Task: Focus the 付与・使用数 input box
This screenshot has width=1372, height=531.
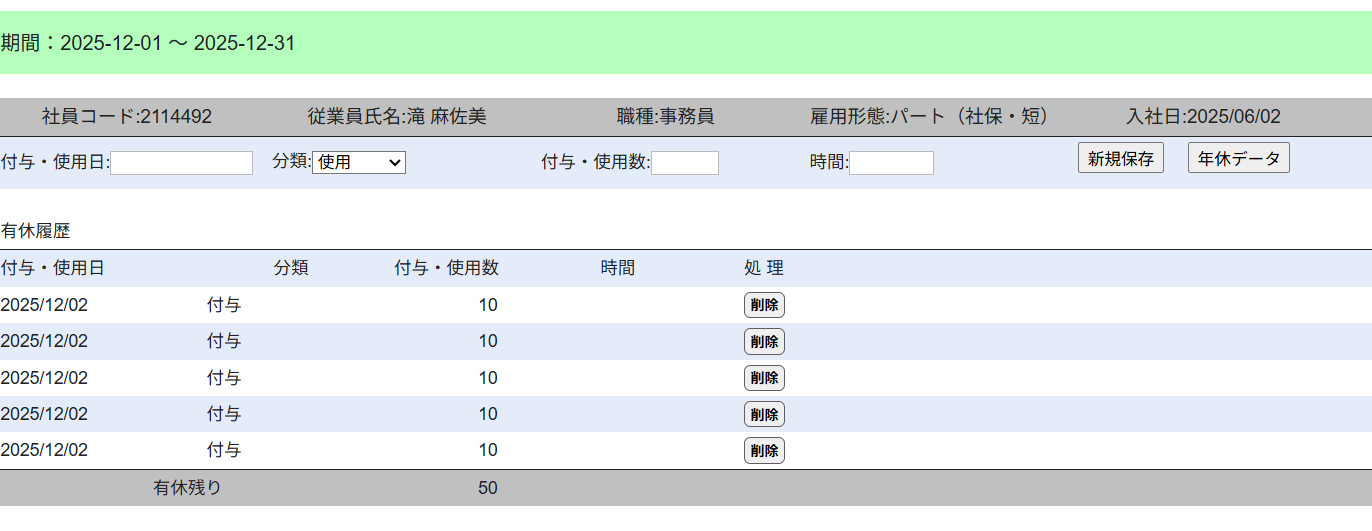Action: (x=684, y=163)
